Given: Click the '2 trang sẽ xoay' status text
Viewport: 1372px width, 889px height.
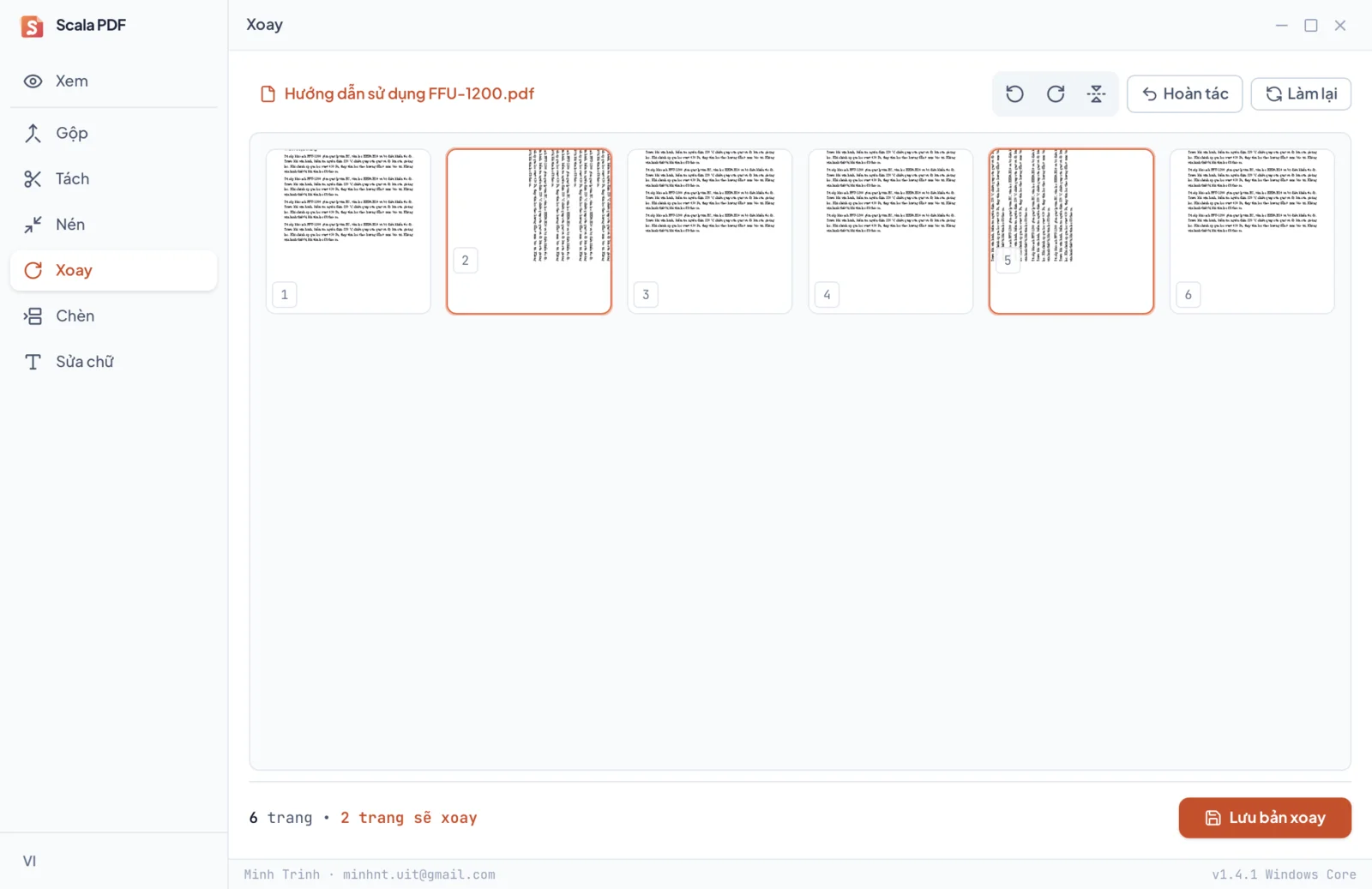Looking at the screenshot, I should [x=408, y=818].
